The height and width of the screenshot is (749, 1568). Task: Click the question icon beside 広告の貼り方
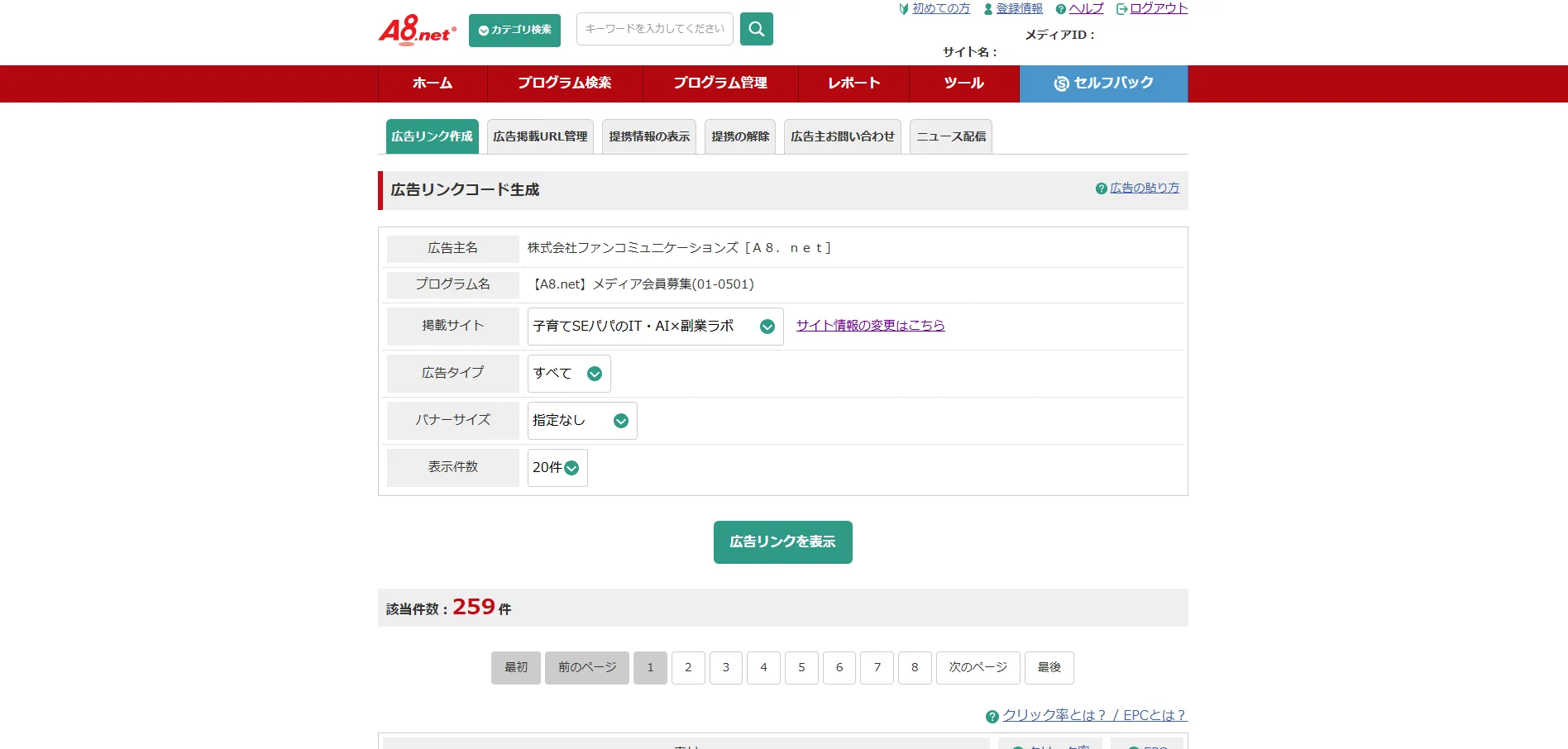coord(1102,188)
